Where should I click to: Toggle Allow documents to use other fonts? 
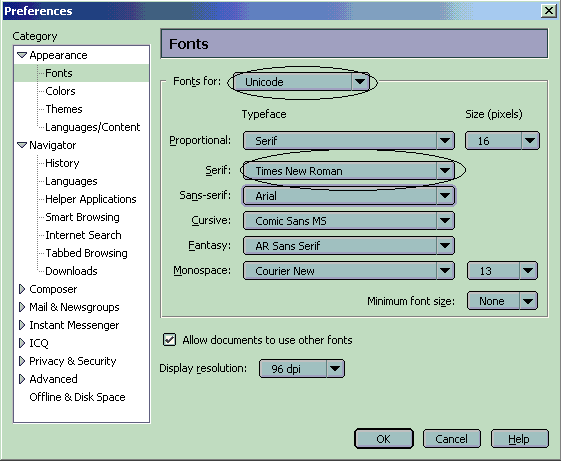point(169,340)
